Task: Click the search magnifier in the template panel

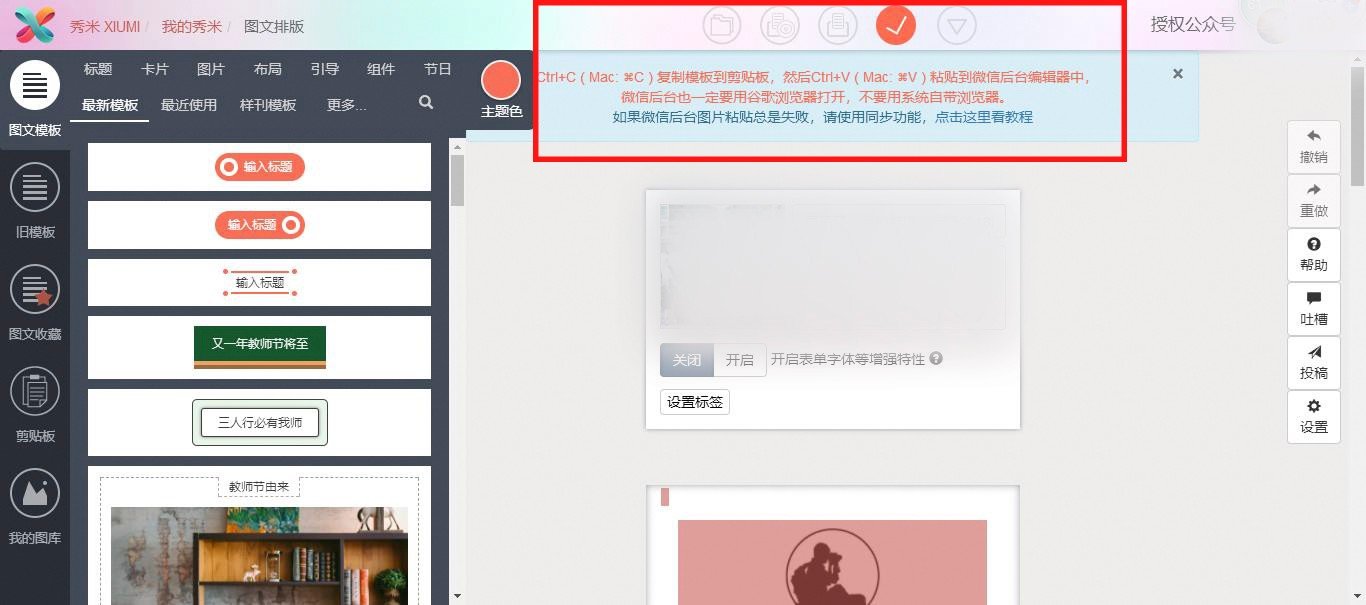Action: click(425, 102)
